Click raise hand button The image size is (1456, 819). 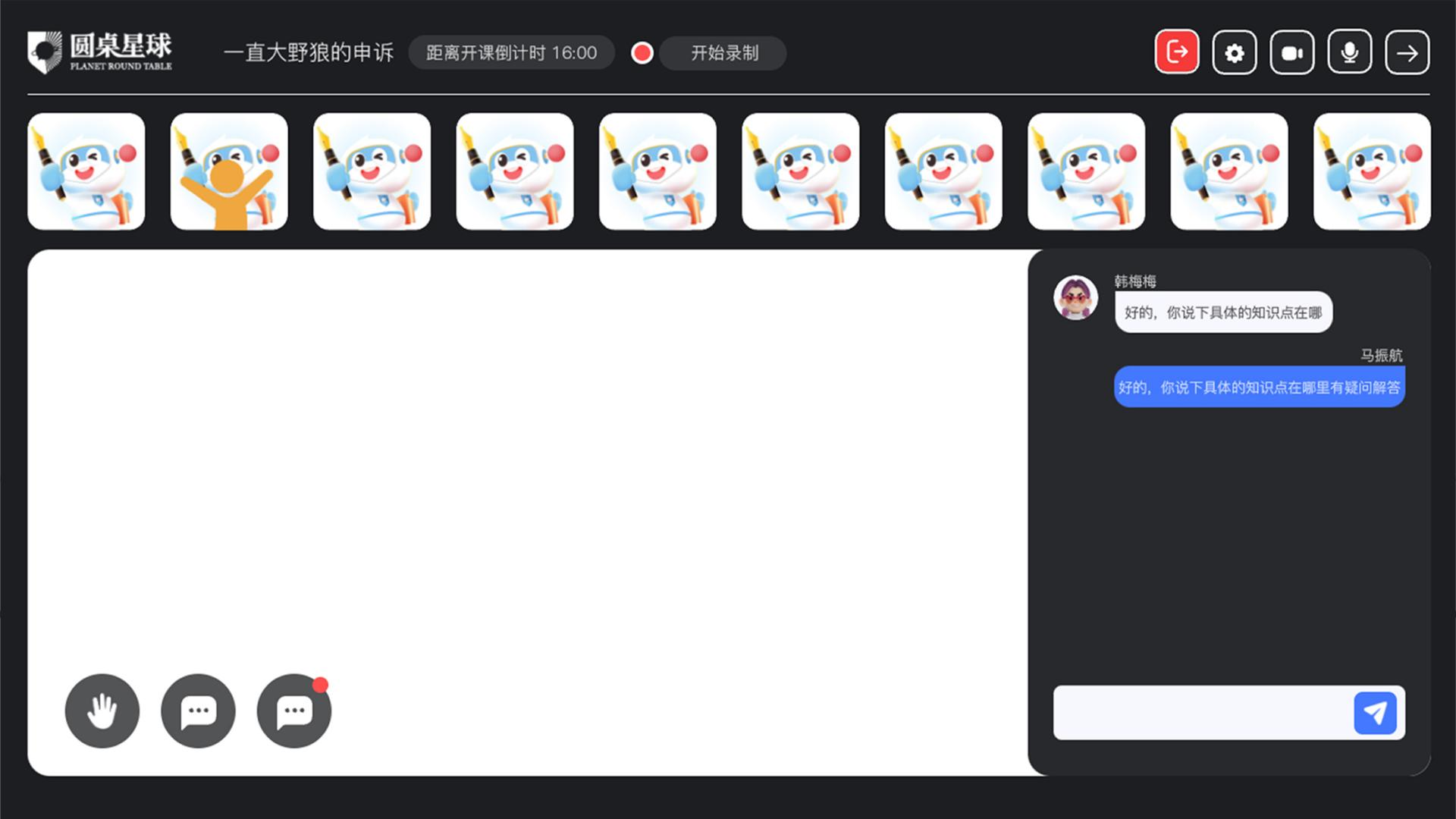click(x=101, y=711)
